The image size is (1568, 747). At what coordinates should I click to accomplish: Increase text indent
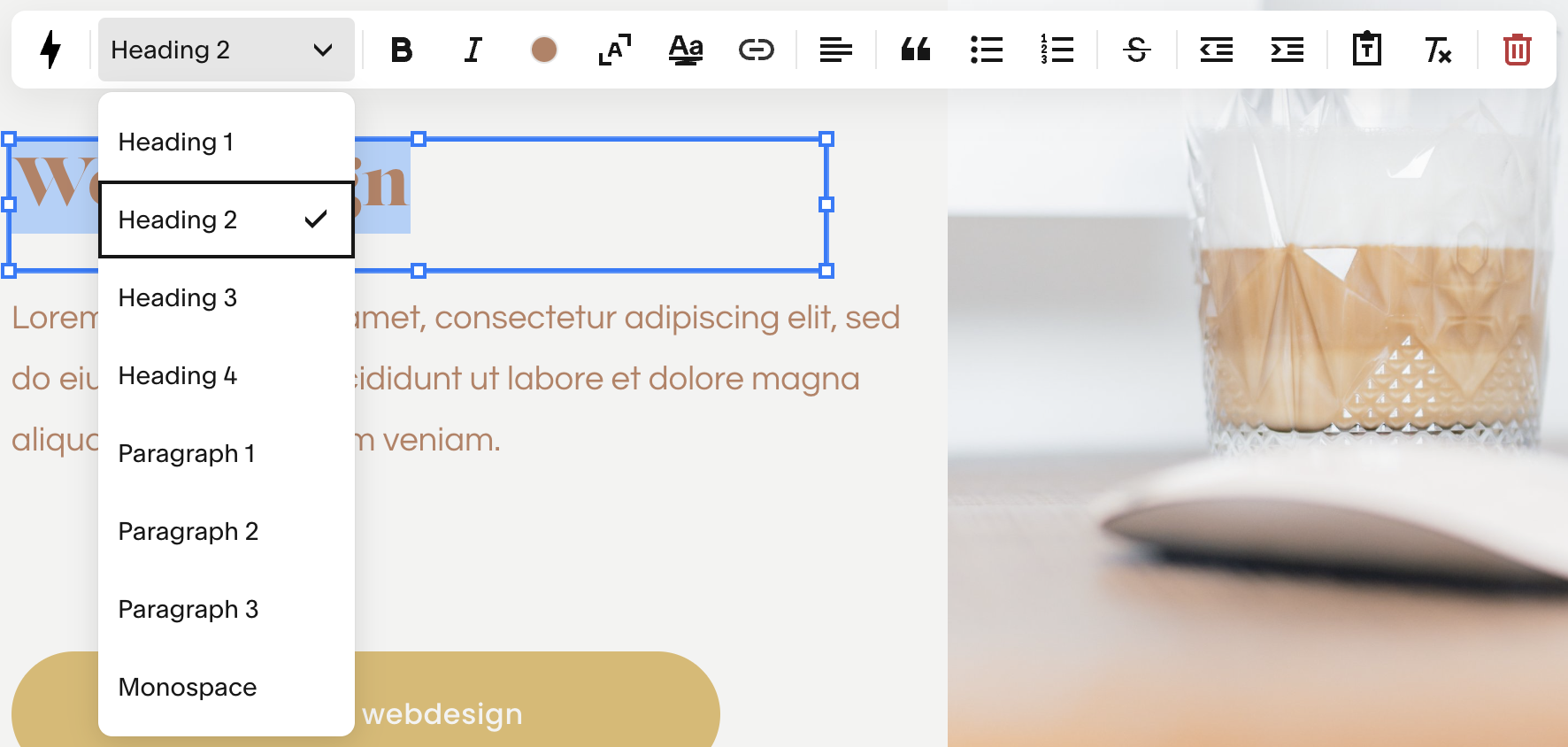tap(1287, 50)
